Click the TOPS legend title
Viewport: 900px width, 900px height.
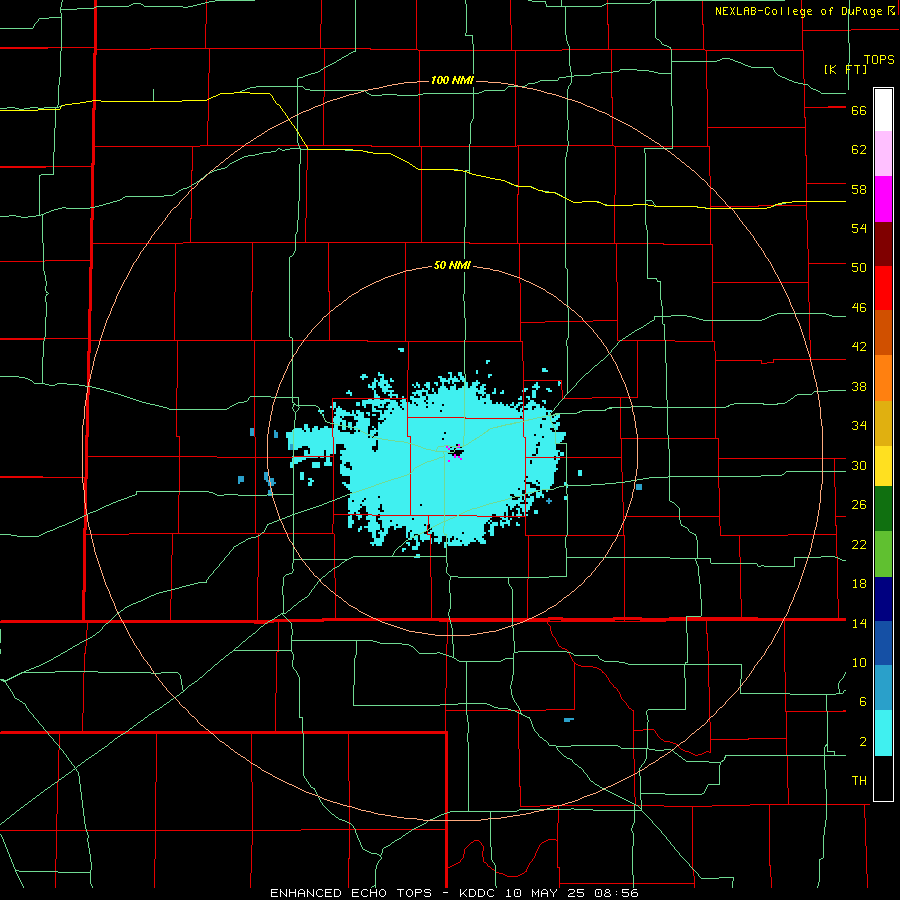click(x=879, y=60)
